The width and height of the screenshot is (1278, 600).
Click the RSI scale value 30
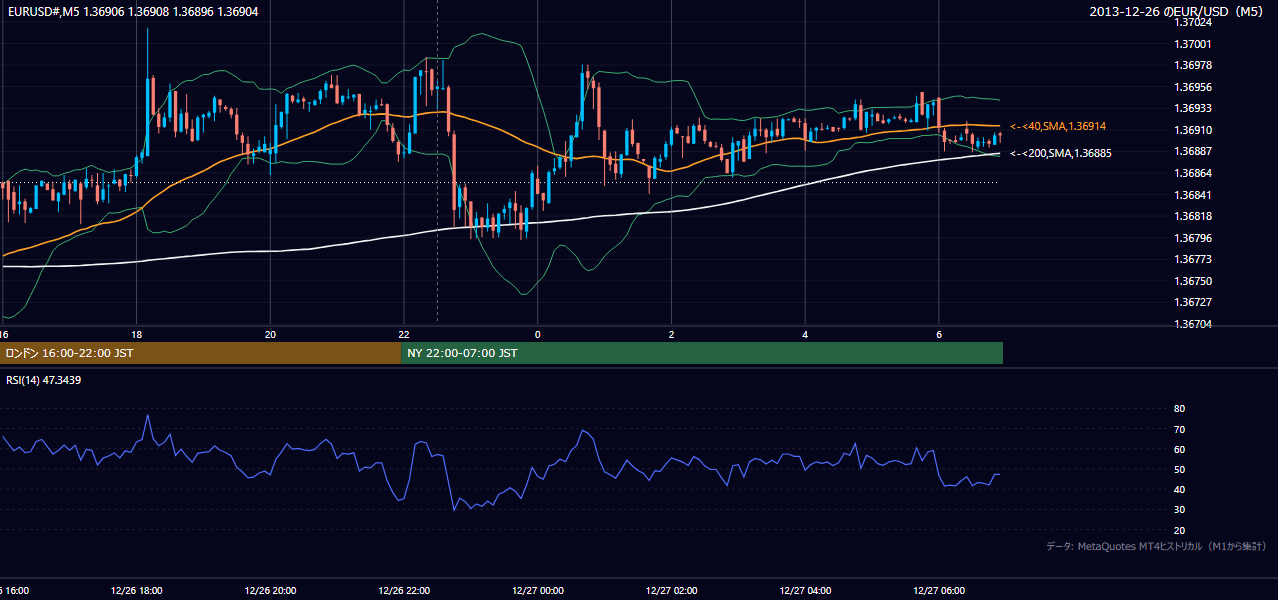(1180, 510)
